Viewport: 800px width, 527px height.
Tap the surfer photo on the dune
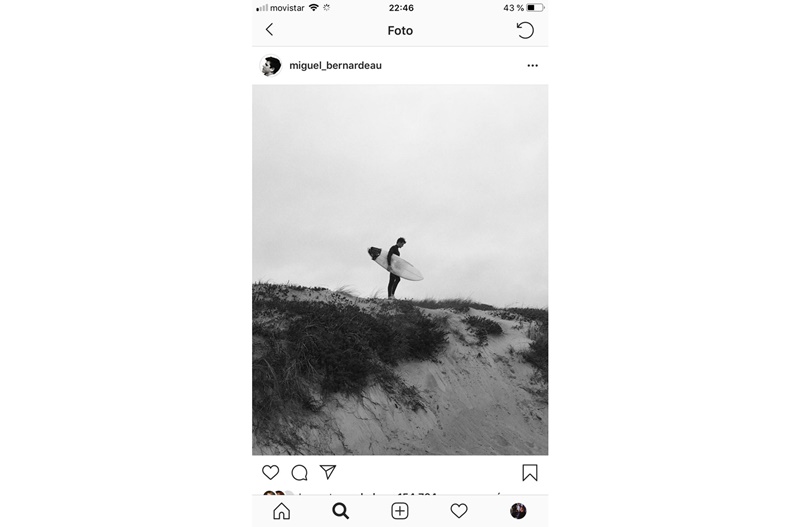(400, 270)
